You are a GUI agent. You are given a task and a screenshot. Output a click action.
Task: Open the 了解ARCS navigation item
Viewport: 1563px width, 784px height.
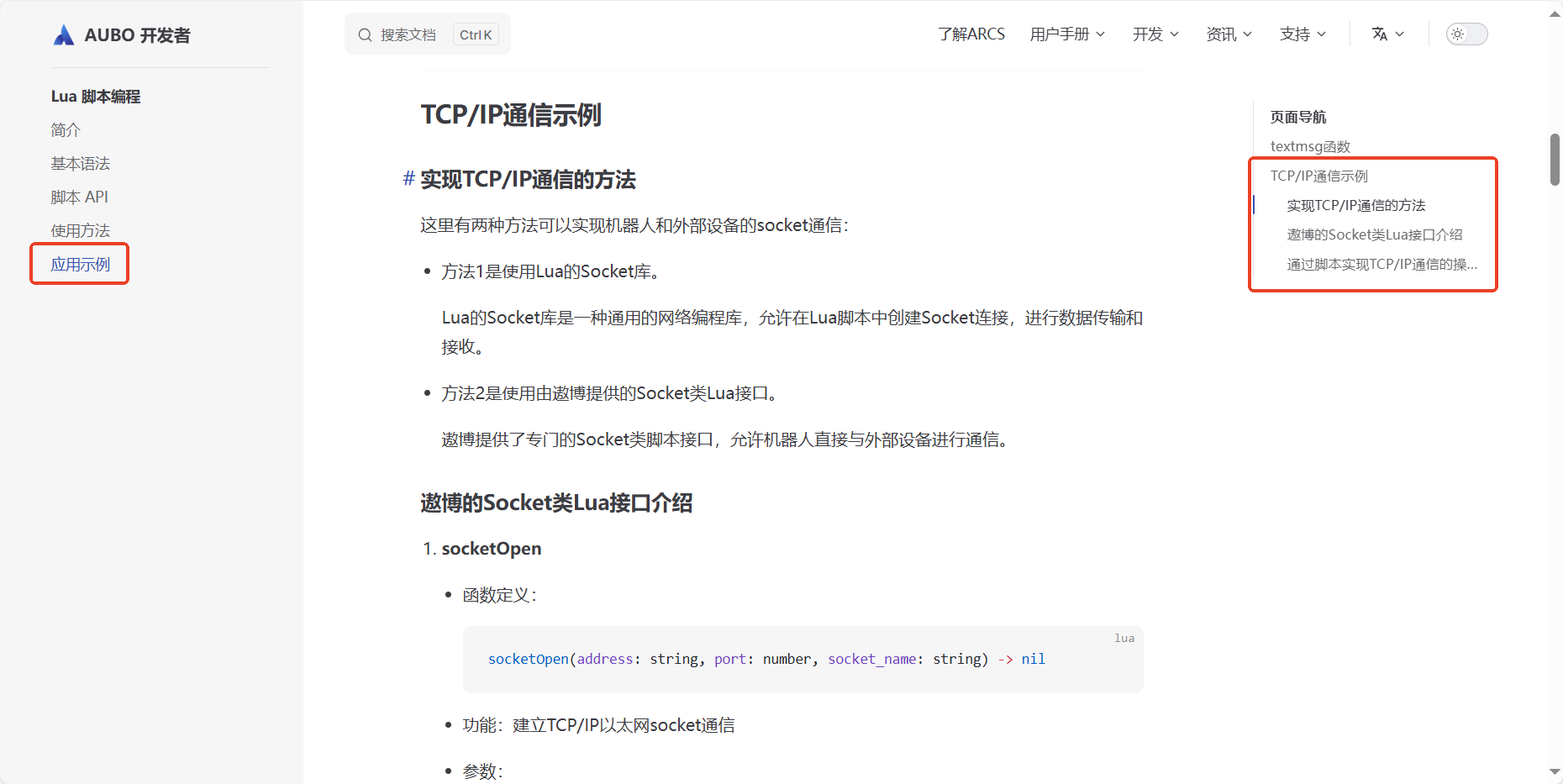coord(971,34)
